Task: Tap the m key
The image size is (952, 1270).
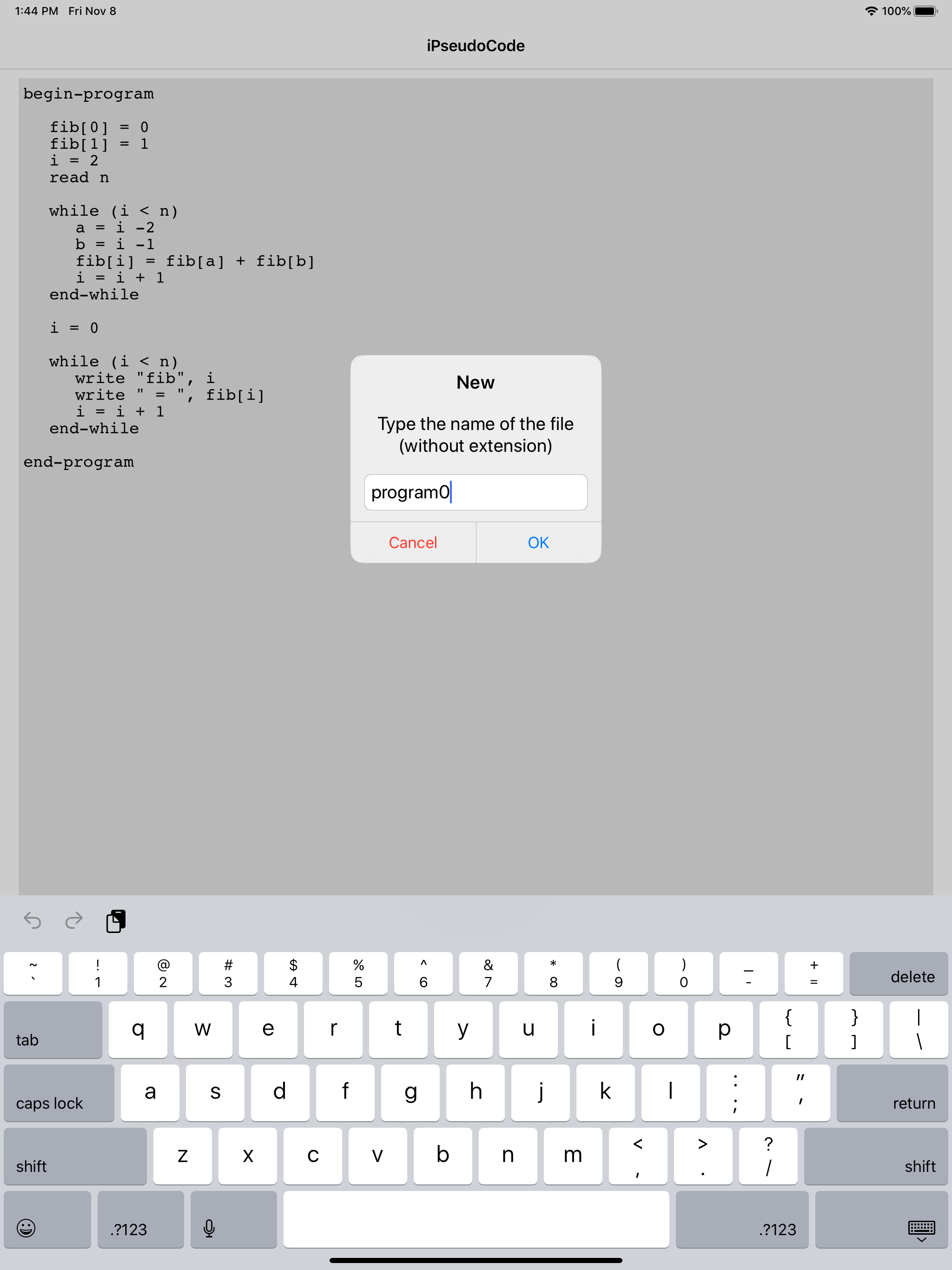Action: (573, 1156)
